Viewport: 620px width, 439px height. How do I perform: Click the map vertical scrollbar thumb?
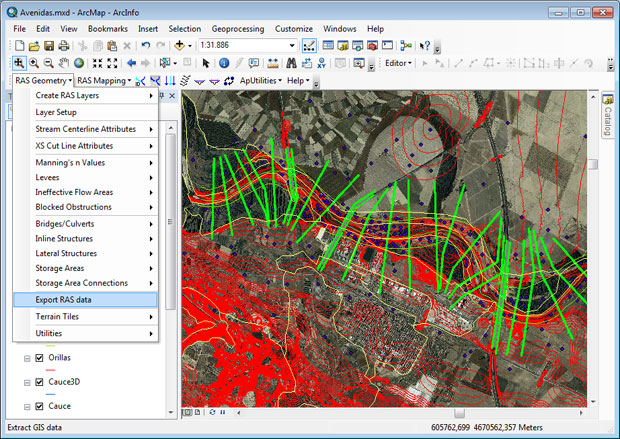(x=593, y=164)
